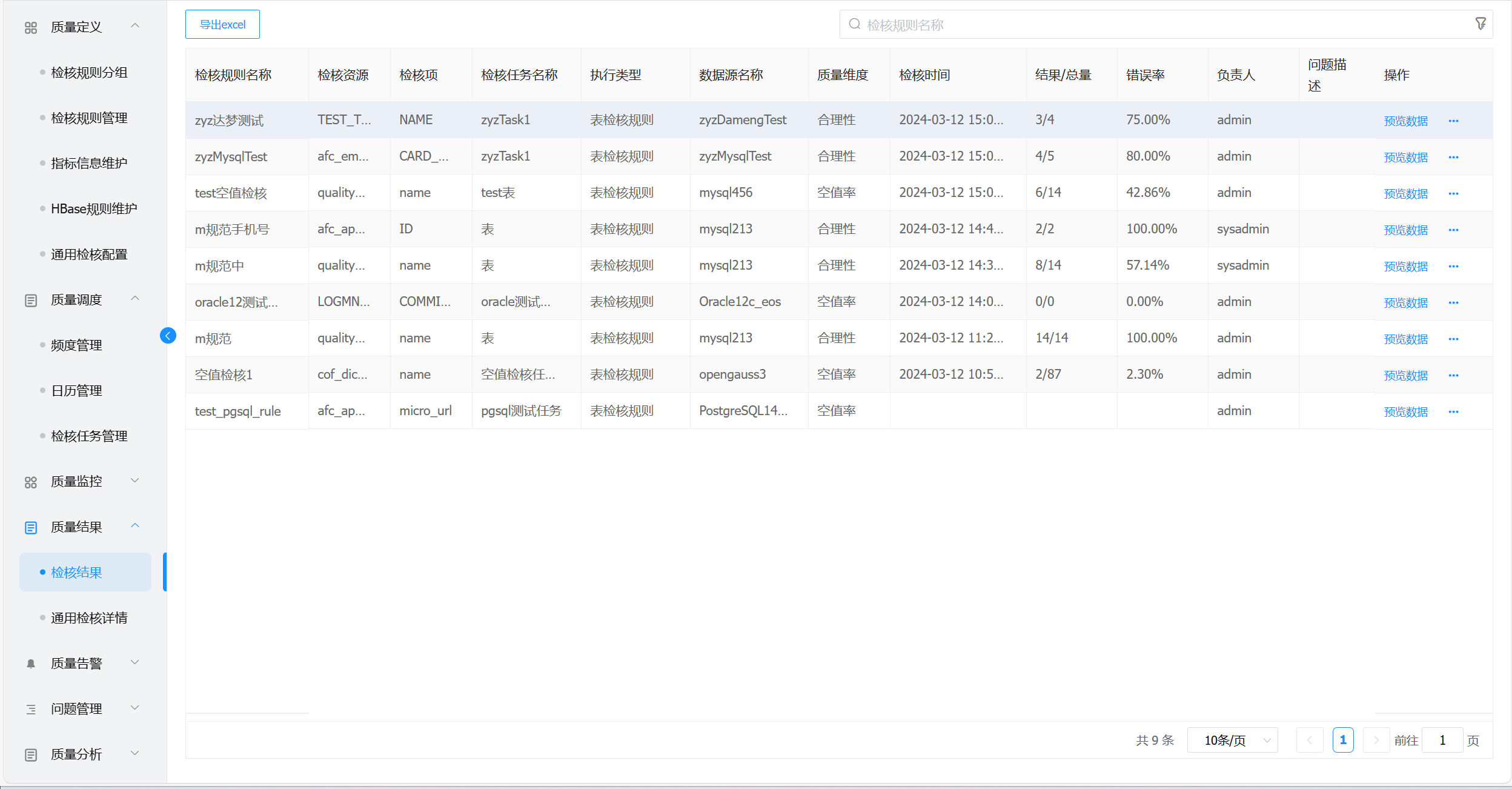Click the 质量监控 grid icon in sidebar

click(x=31, y=482)
